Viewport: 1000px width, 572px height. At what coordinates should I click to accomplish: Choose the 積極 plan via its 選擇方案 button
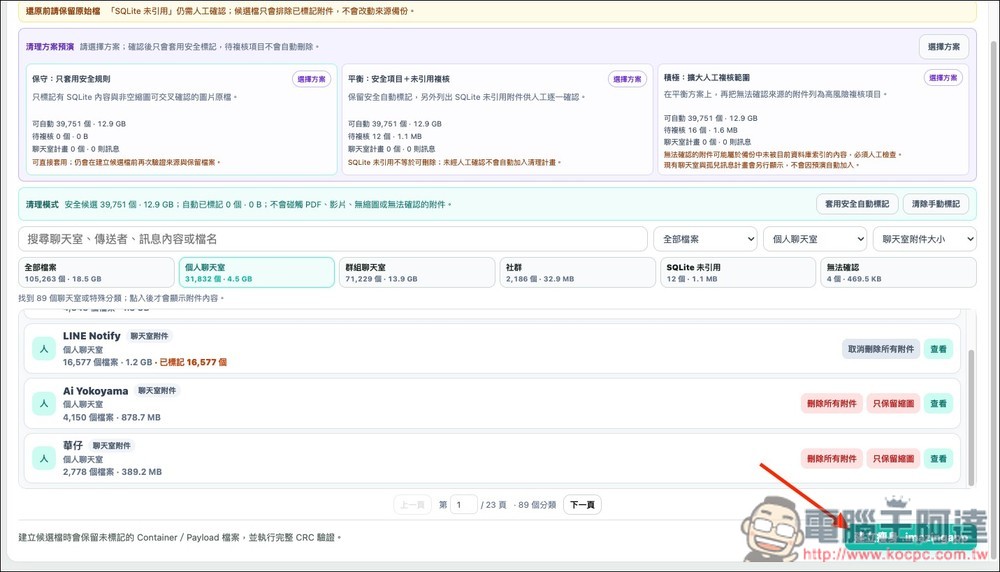click(943, 78)
